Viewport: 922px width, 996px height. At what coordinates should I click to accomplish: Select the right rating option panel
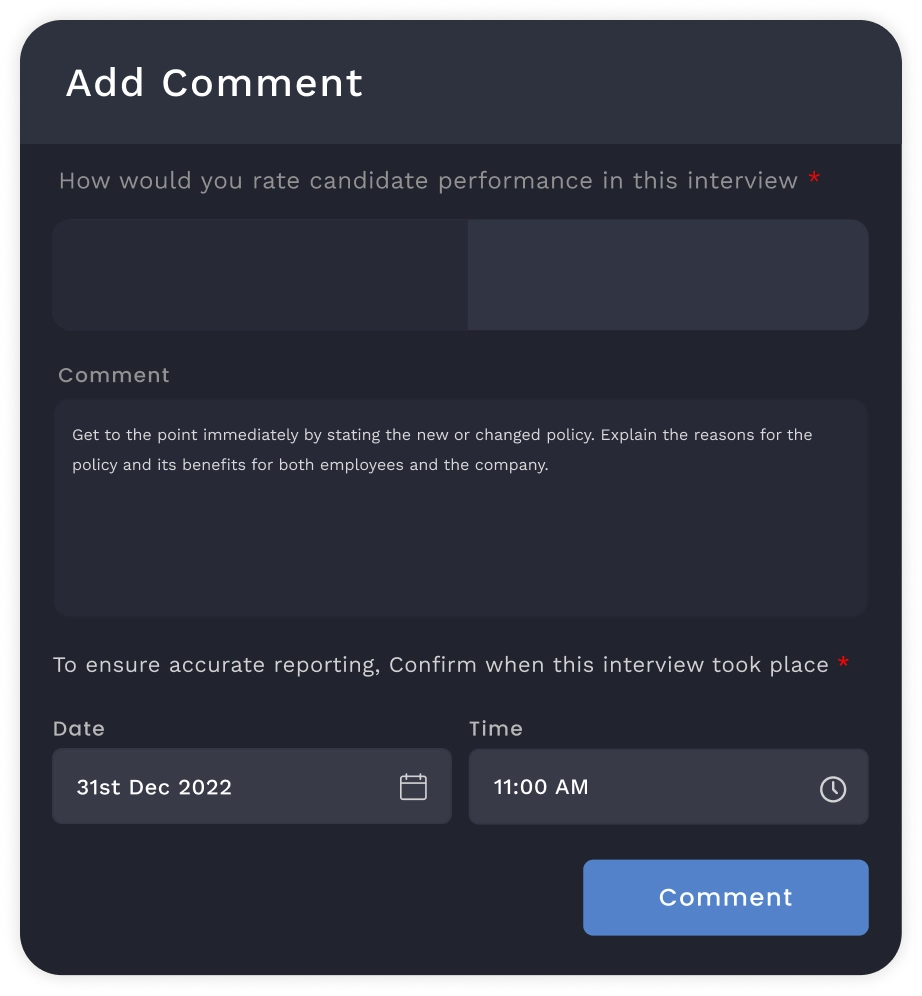(668, 274)
